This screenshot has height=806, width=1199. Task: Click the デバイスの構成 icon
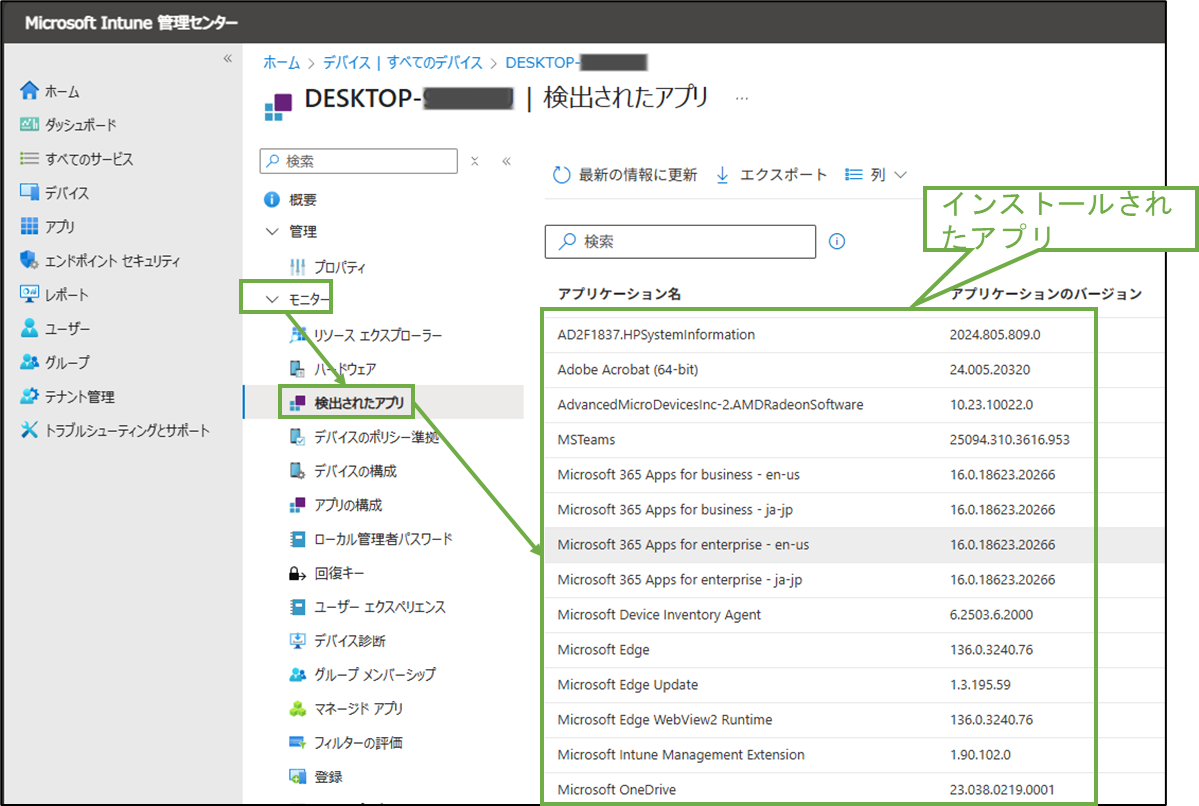tap(297, 470)
